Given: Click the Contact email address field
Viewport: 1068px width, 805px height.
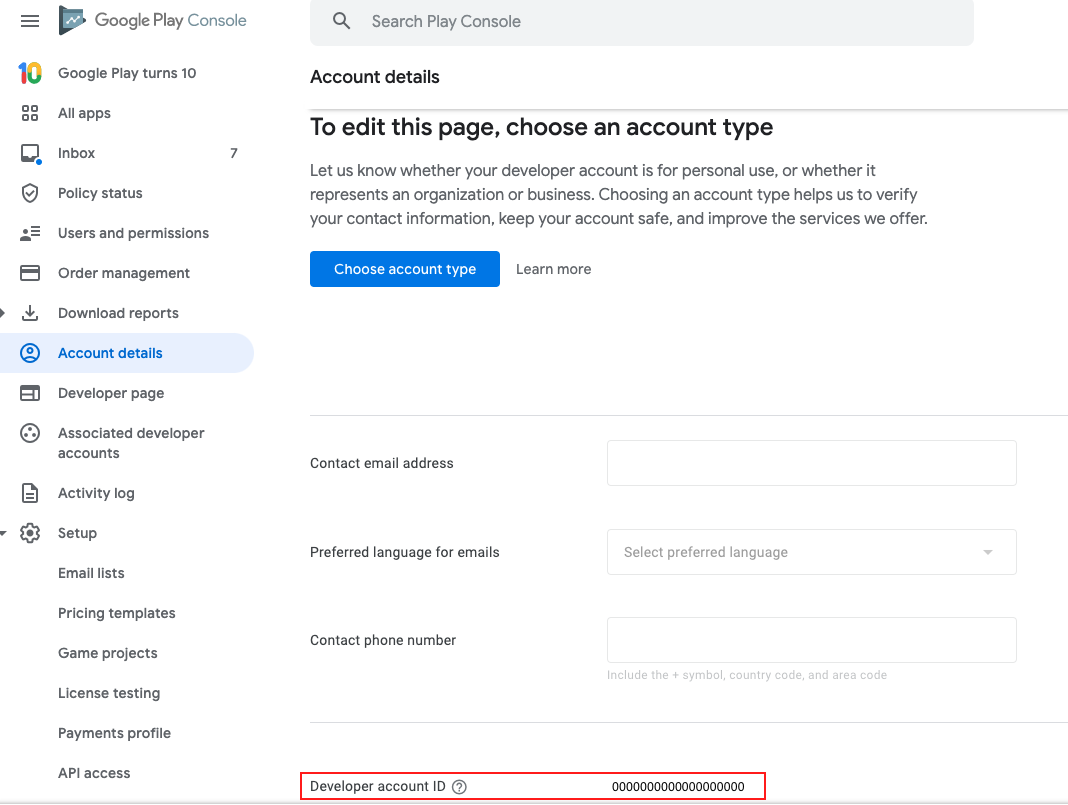Looking at the screenshot, I should coord(811,463).
